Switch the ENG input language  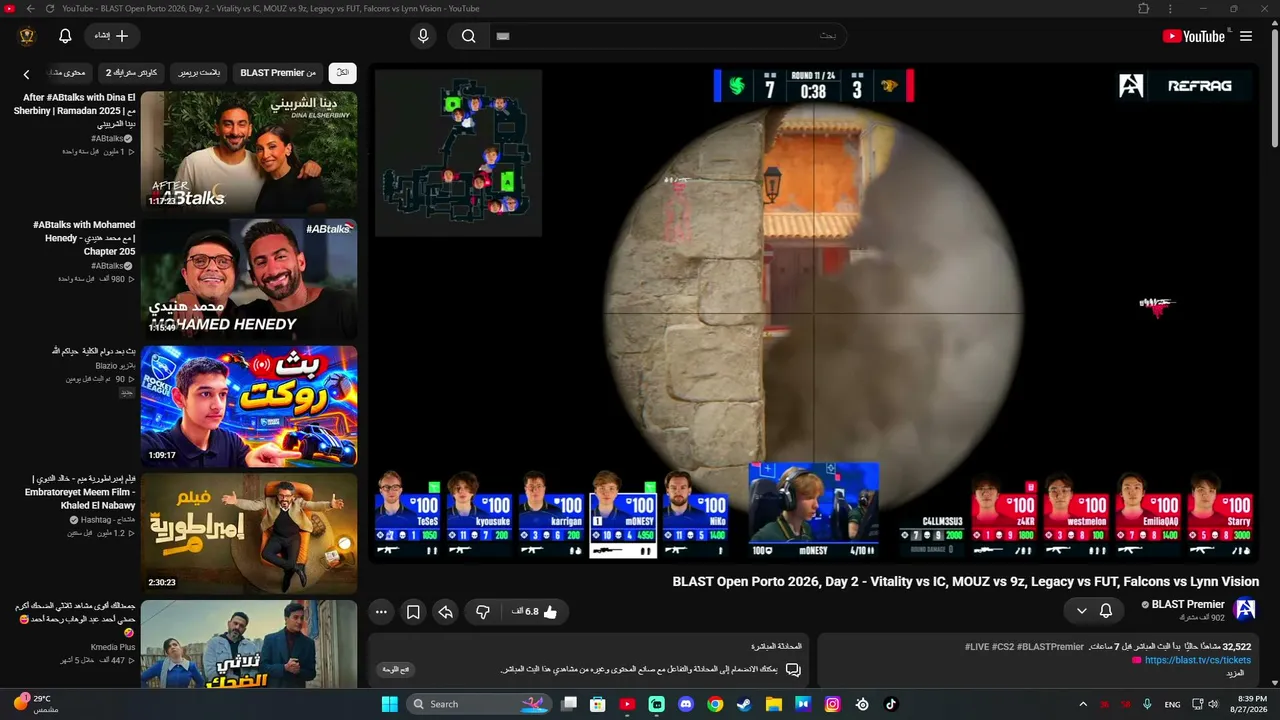click(1172, 704)
